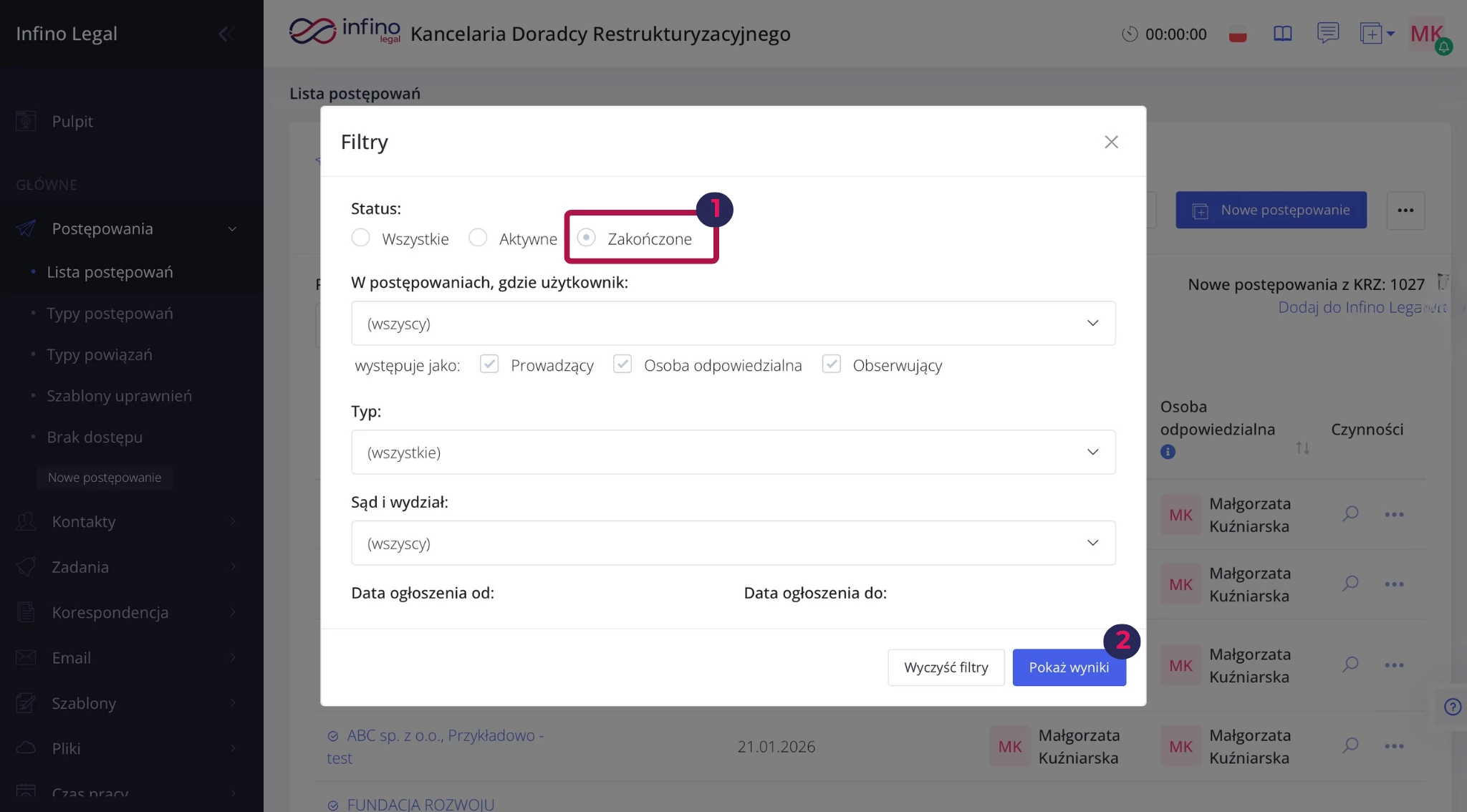
Task: Select the Zakończone status radio button
Action: tap(586, 238)
